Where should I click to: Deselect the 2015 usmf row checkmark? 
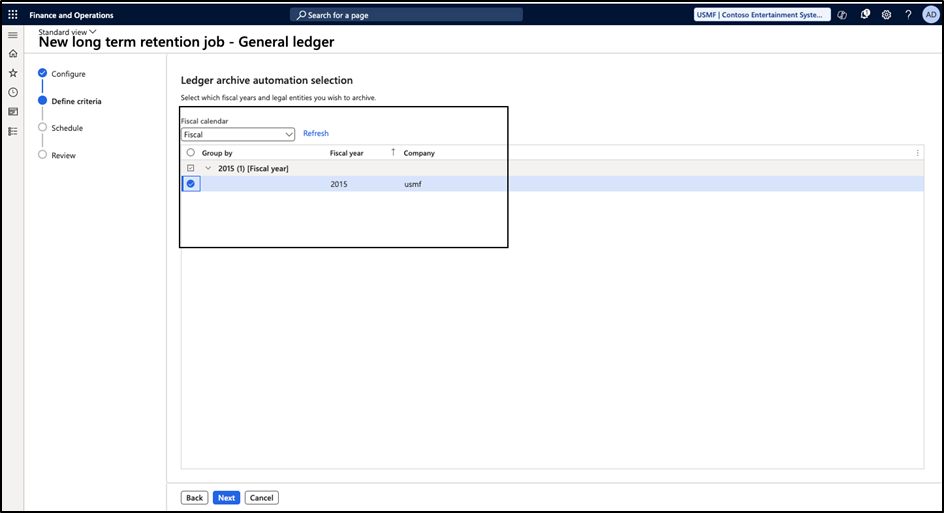pyautogui.click(x=190, y=184)
